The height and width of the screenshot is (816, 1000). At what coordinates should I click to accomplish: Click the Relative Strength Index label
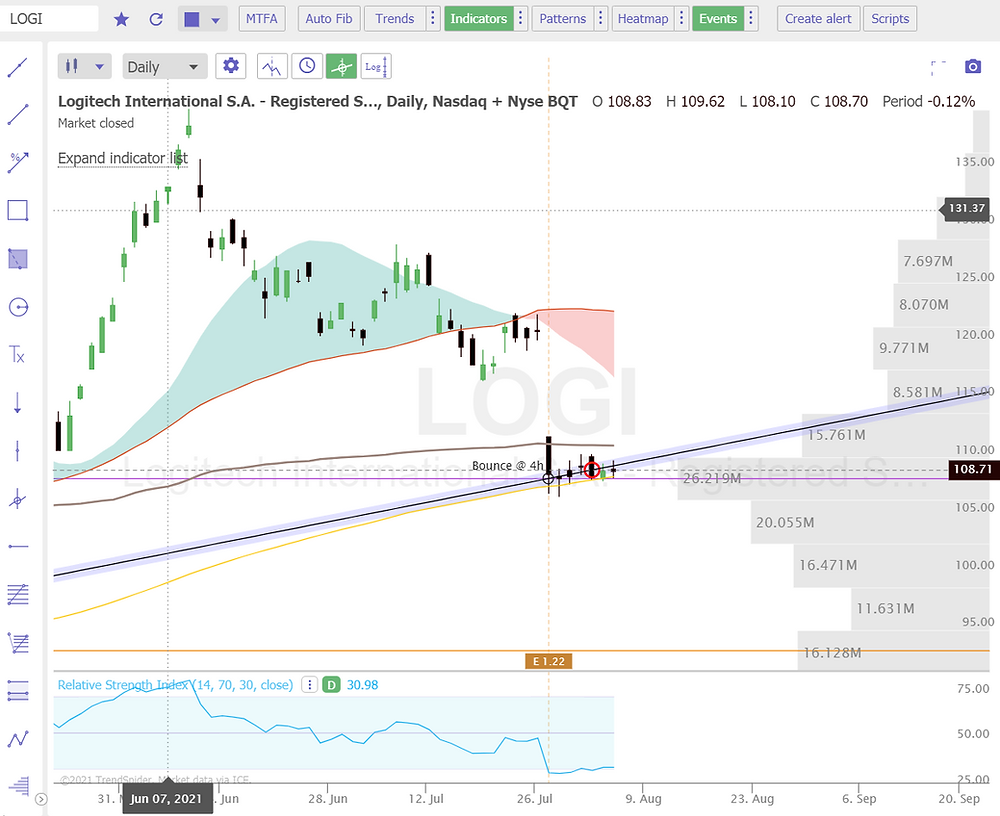click(x=175, y=685)
